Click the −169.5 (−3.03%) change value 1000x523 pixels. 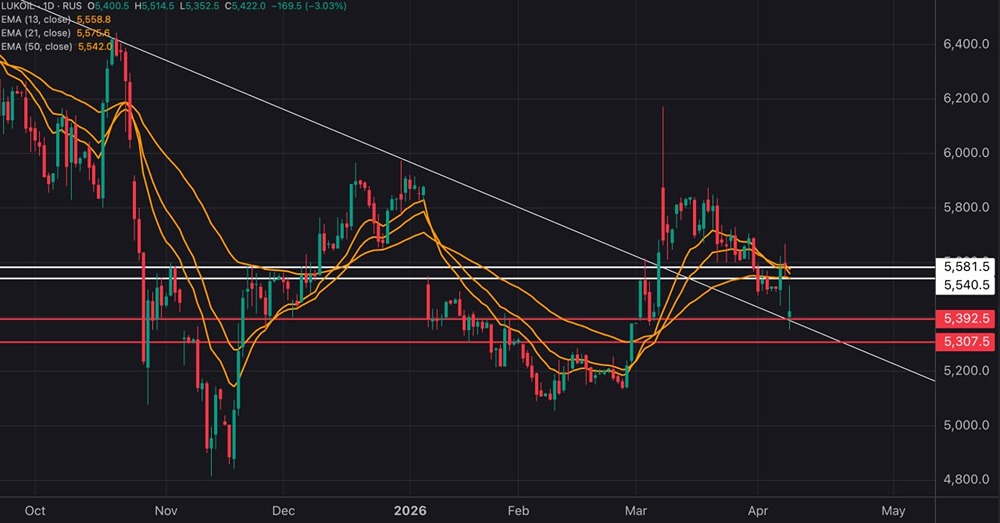(309, 6)
